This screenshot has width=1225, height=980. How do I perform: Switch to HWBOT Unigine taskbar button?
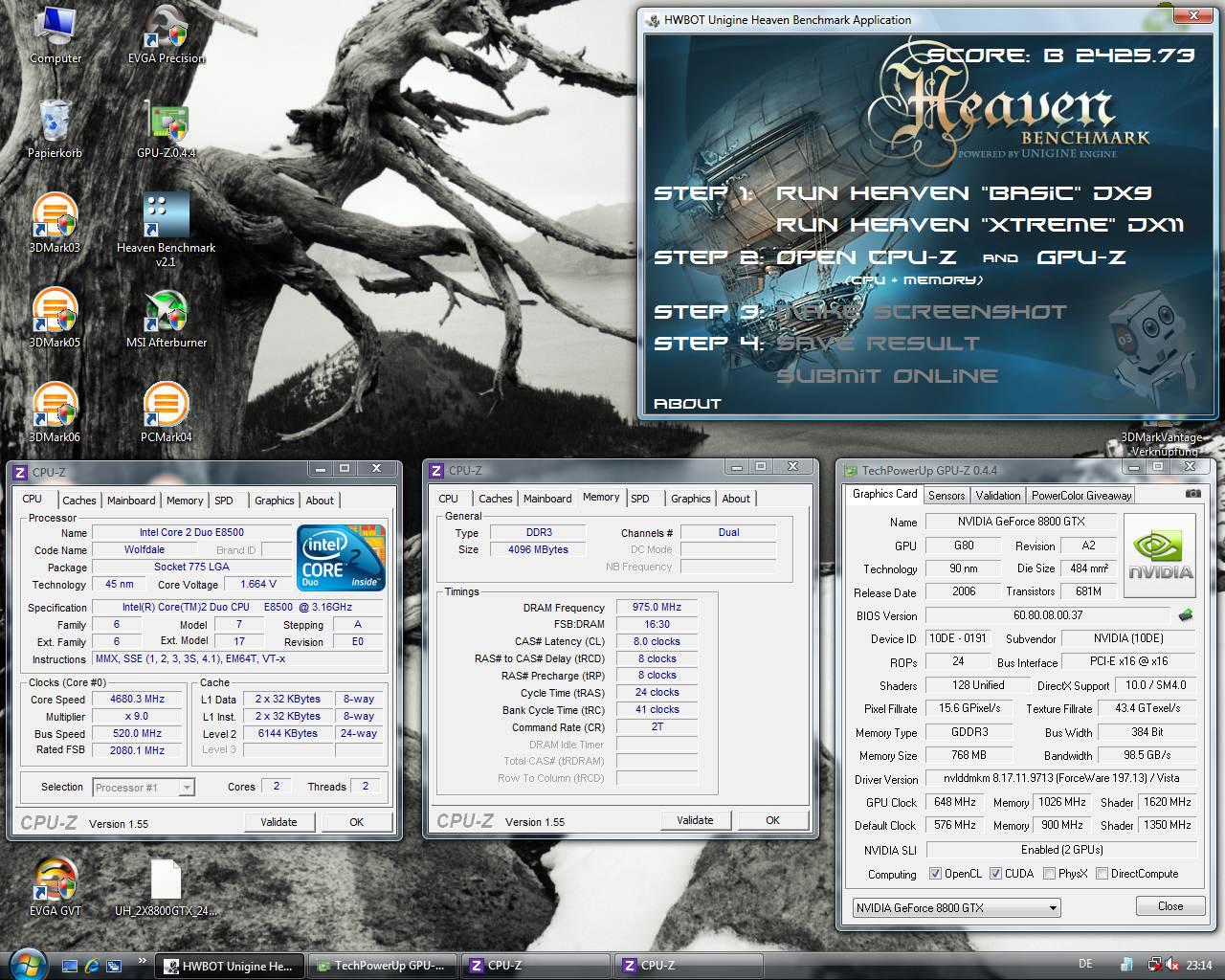[230, 966]
